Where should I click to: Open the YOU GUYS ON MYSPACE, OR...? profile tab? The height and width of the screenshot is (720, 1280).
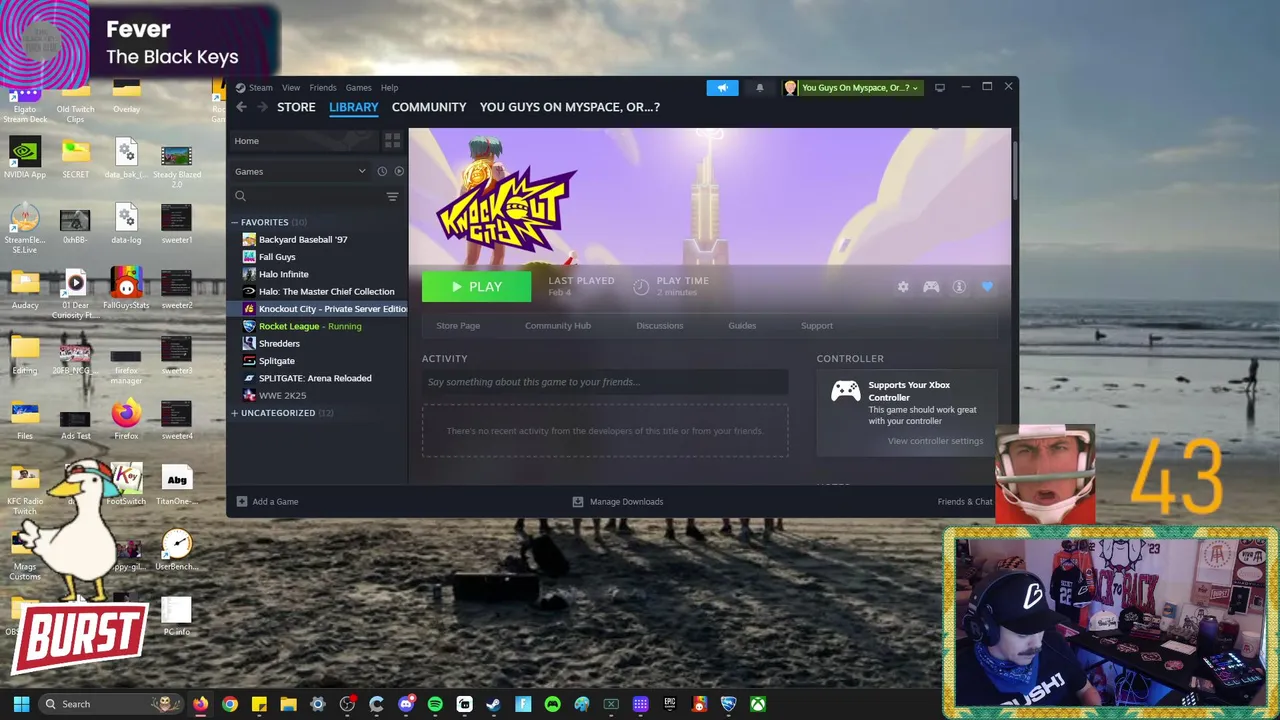(570, 107)
